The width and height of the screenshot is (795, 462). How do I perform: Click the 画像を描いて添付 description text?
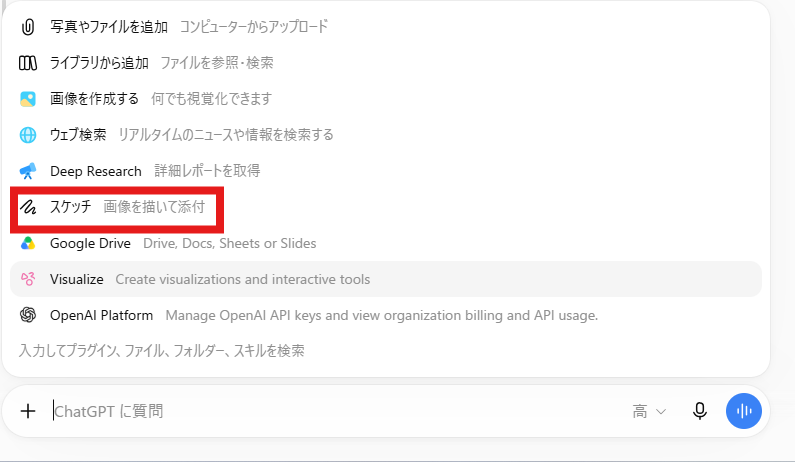154,207
